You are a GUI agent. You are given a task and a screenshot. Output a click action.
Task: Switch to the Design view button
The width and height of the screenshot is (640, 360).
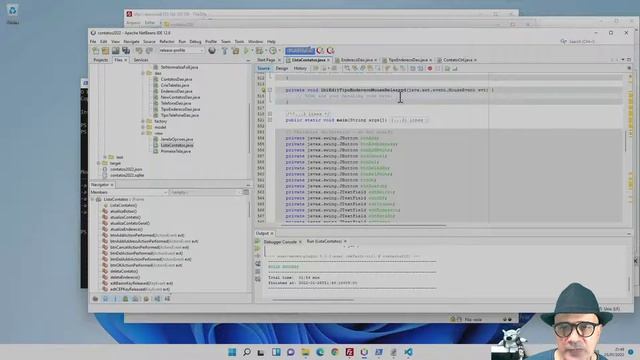282,69
